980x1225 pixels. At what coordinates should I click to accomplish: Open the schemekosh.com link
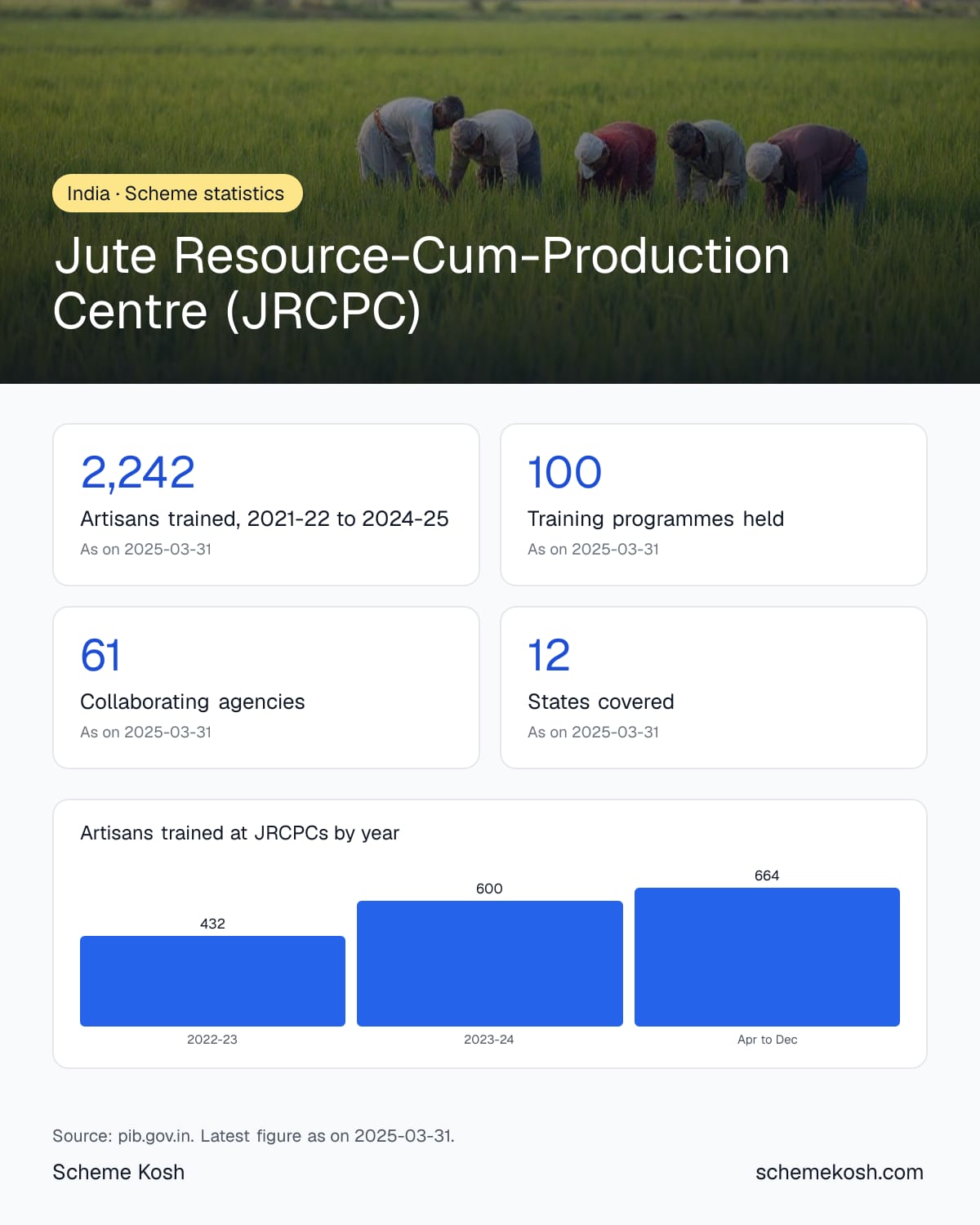click(840, 1172)
